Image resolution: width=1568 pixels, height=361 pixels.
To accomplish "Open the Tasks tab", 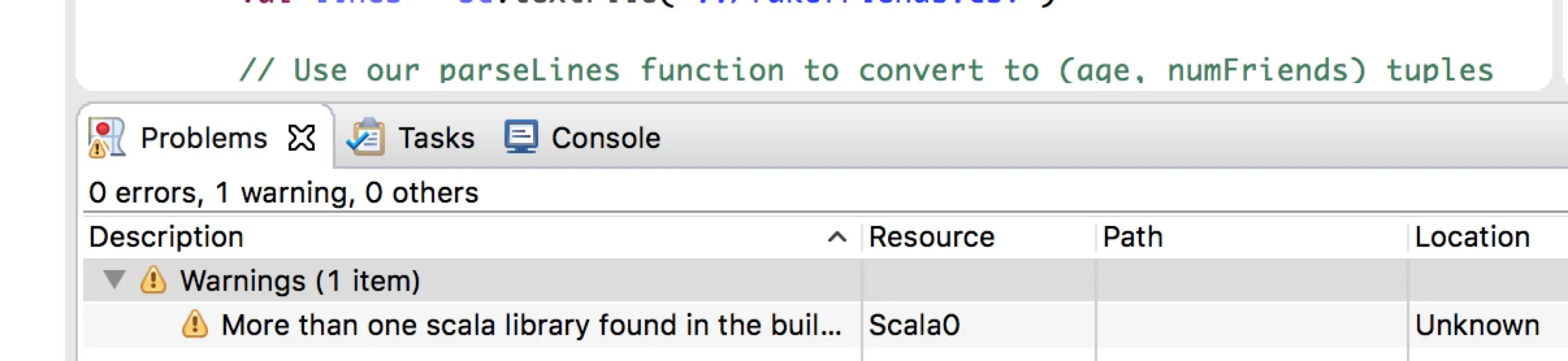I will click(x=436, y=138).
